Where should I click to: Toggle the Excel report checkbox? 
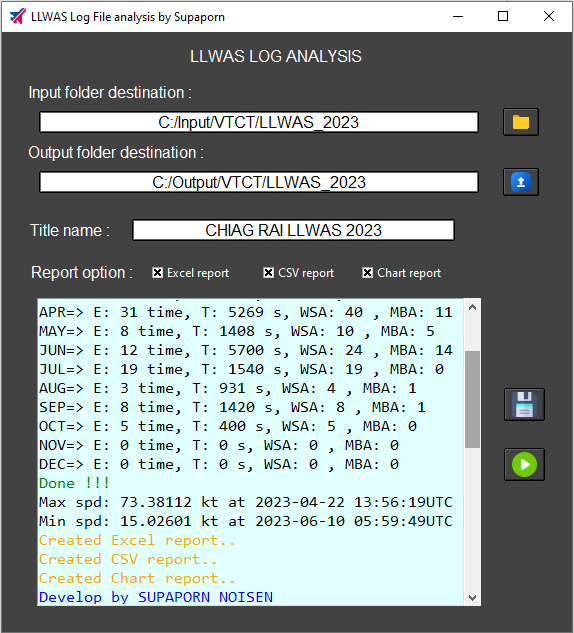click(x=157, y=273)
